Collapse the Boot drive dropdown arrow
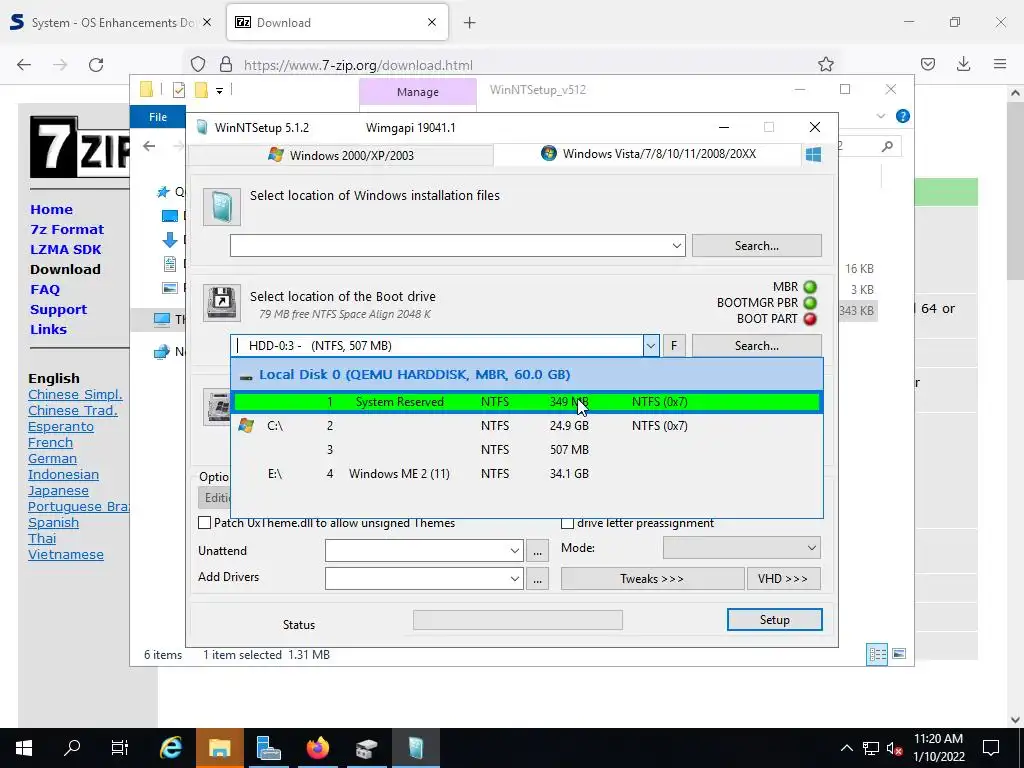Image resolution: width=1024 pixels, height=768 pixels. point(650,345)
